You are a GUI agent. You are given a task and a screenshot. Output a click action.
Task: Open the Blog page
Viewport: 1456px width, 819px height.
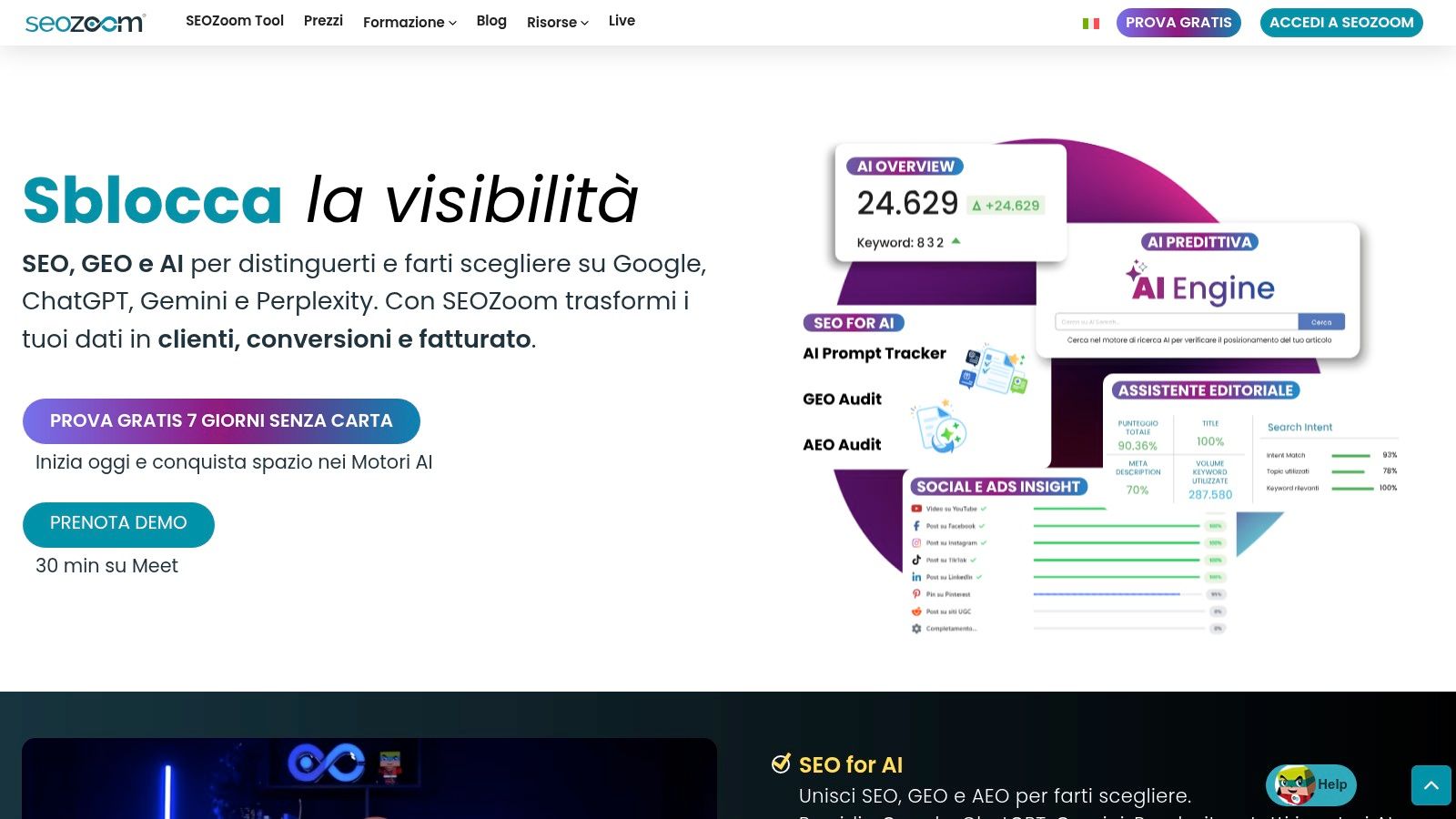(x=491, y=20)
